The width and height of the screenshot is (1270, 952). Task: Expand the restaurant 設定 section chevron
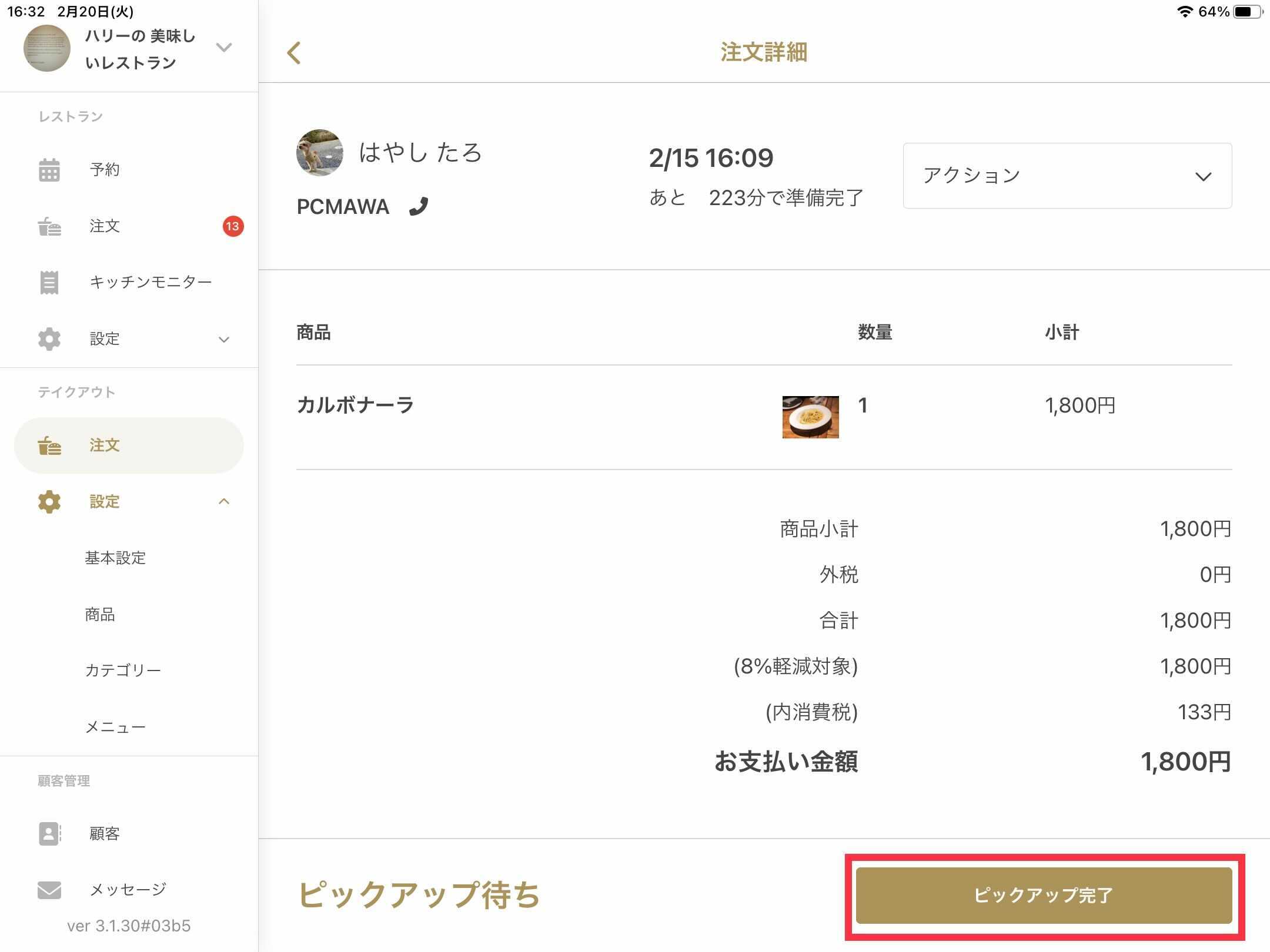[224, 340]
